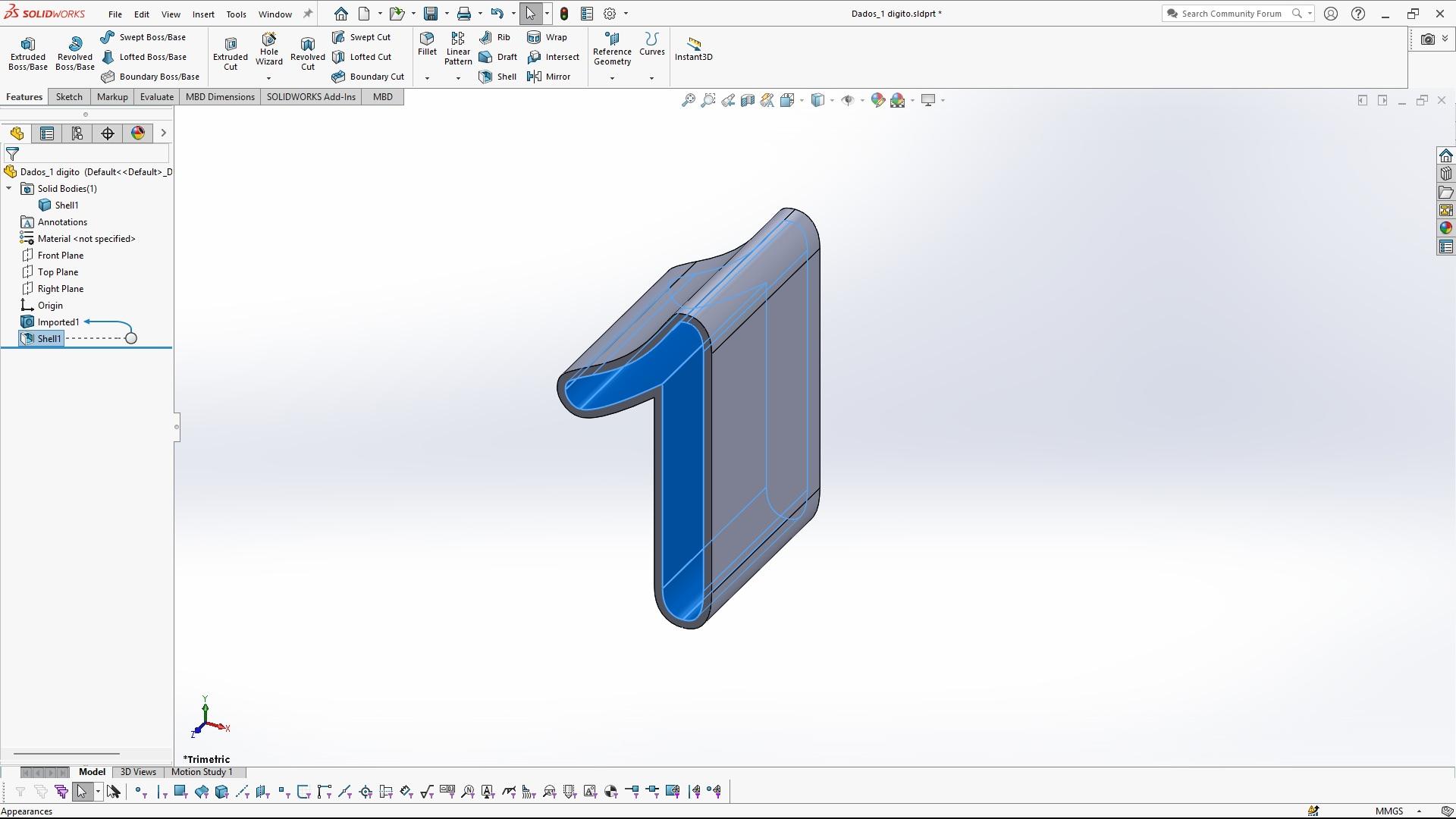
Task: Click the Draft tool
Action: [498, 57]
